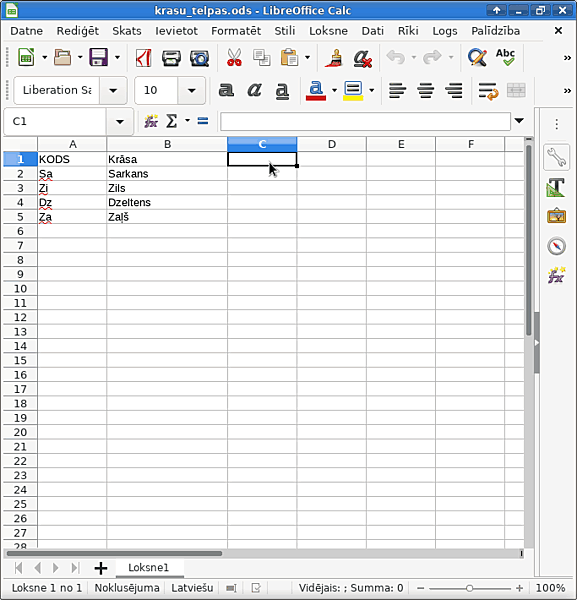The image size is (577, 600).
Task: Toggle text wrap in cell
Action: [488, 91]
